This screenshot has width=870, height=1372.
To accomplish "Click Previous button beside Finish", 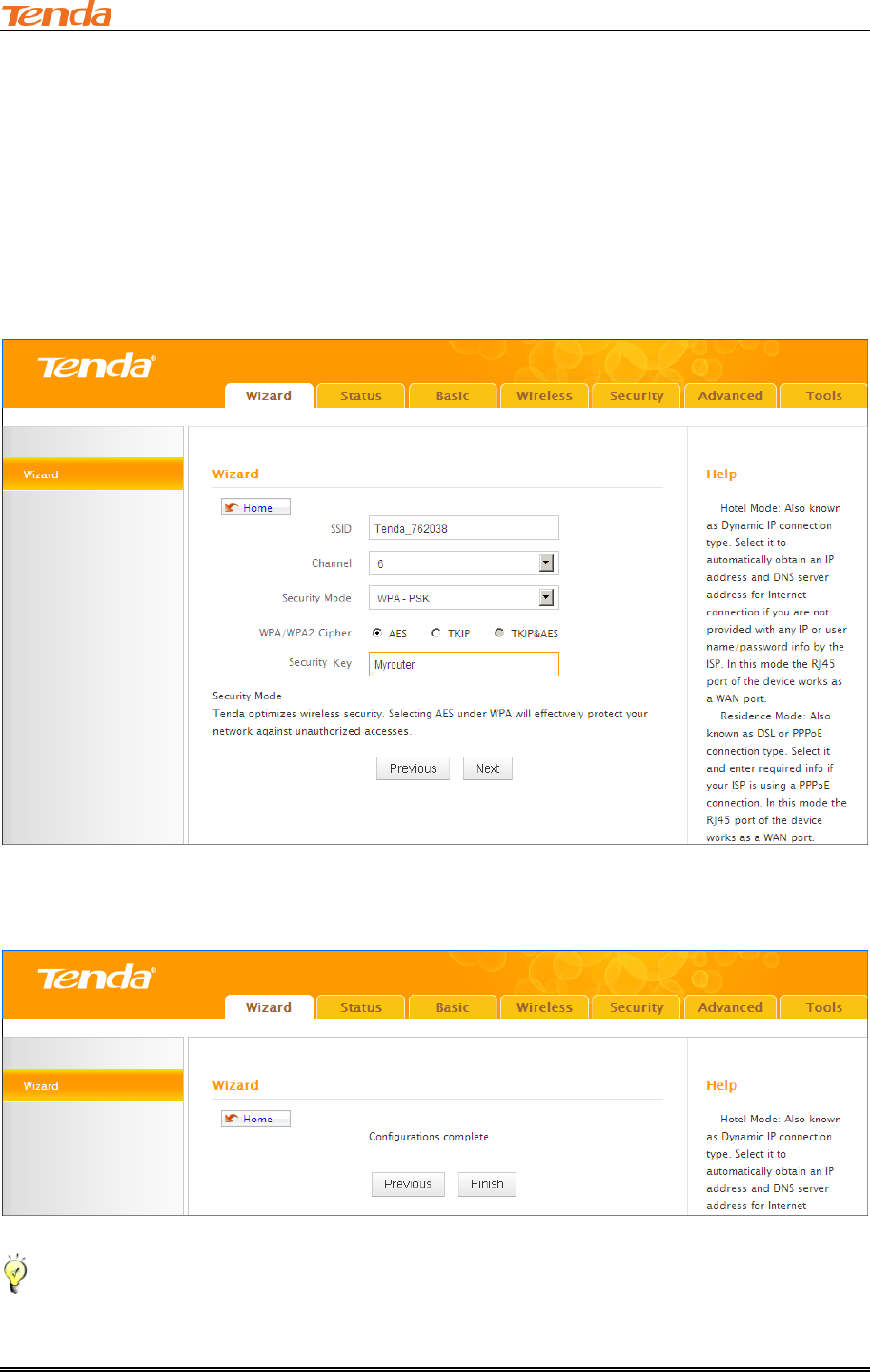I will point(408,1183).
